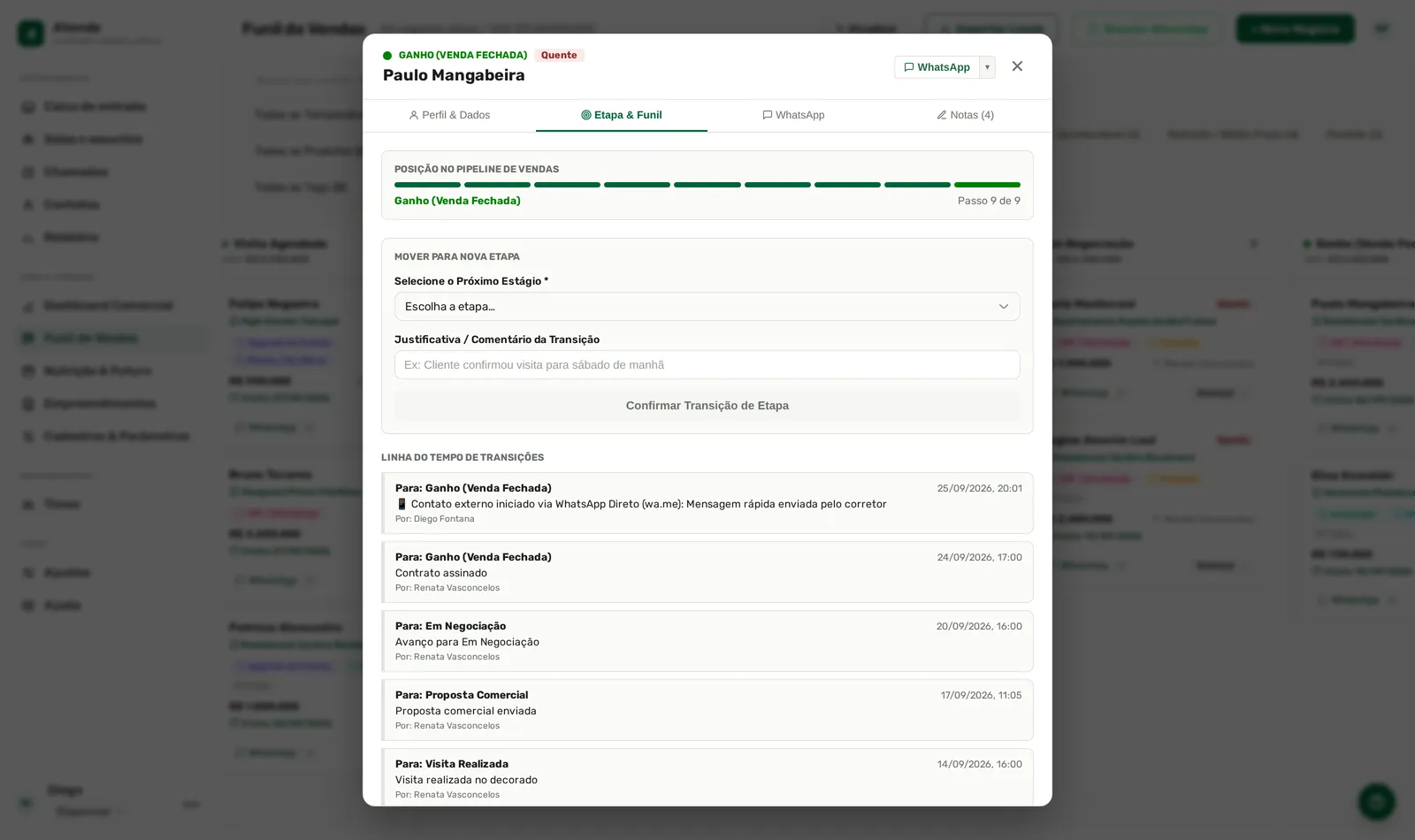Click green 'Ganho (Venda Fechada)' label under pipeline bar
The height and width of the screenshot is (840, 1415).
(x=457, y=201)
